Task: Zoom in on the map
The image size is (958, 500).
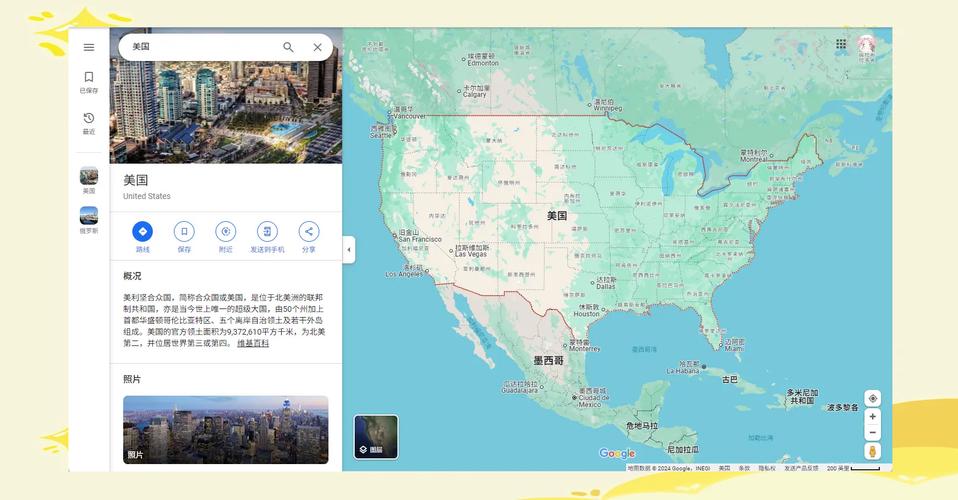Action: 872,416
